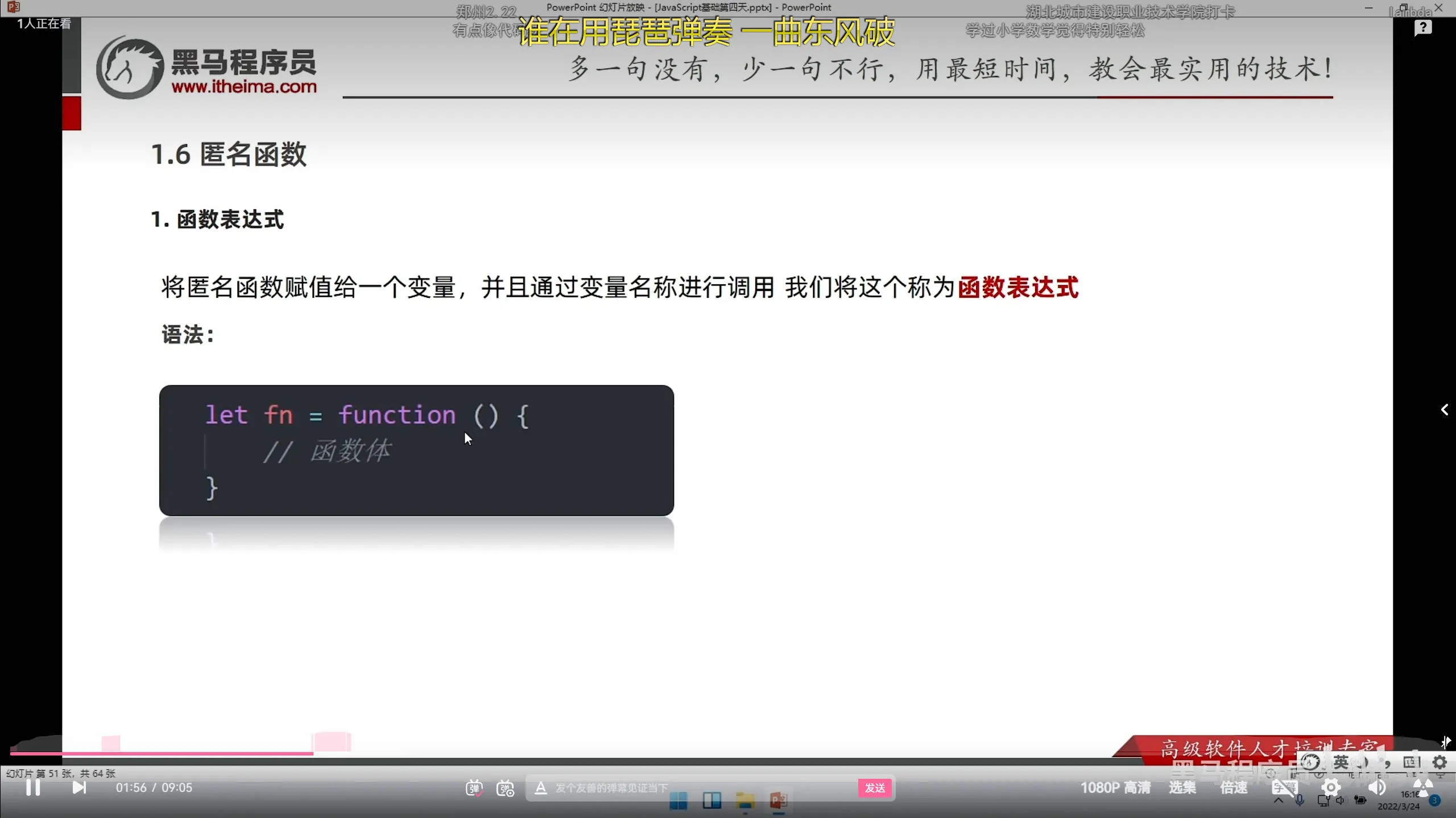1456x818 pixels.
Task: Open the 选集 episode list
Action: pyautogui.click(x=1182, y=787)
